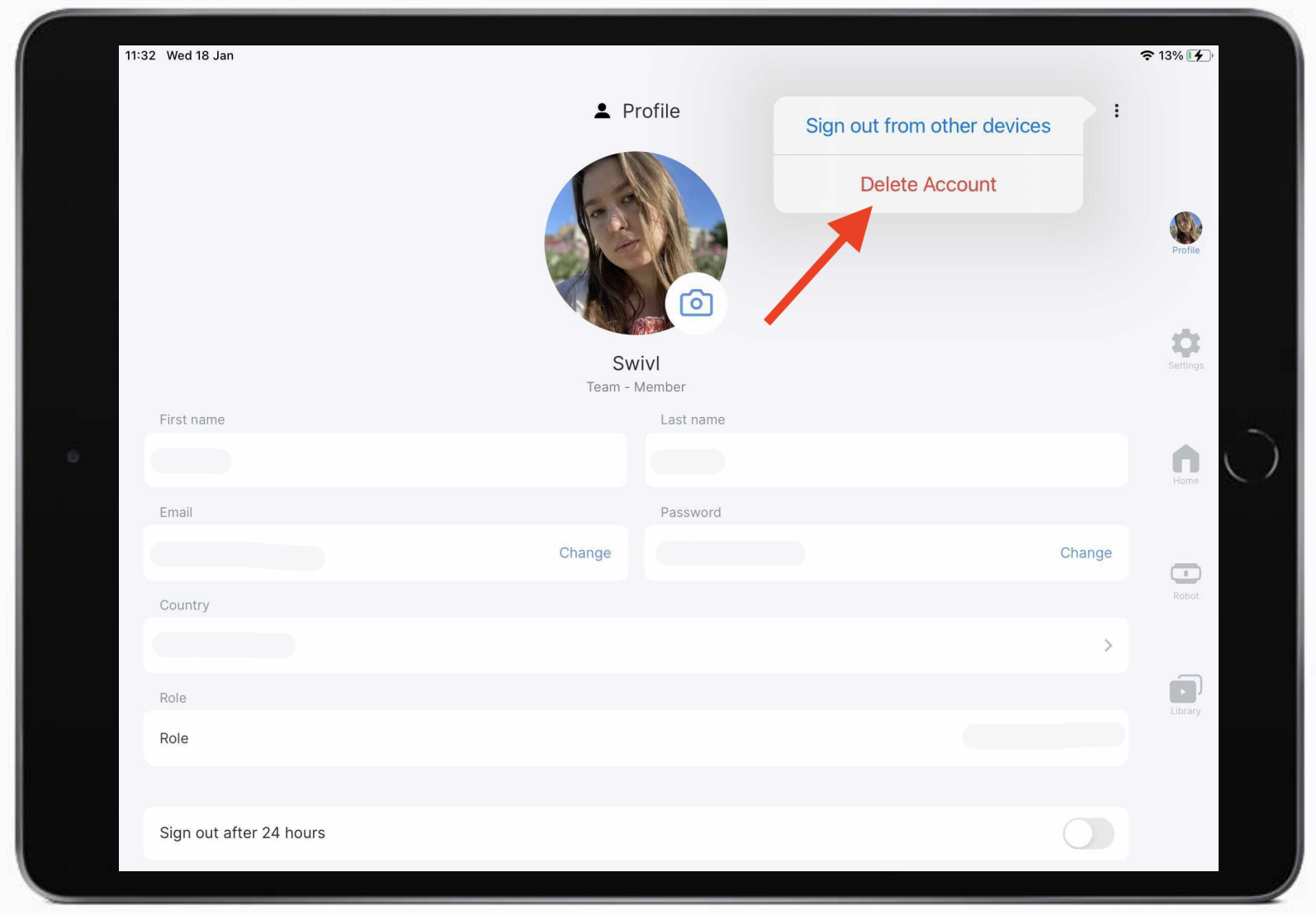
Task: Open the Role field row
Action: (x=636, y=737)
